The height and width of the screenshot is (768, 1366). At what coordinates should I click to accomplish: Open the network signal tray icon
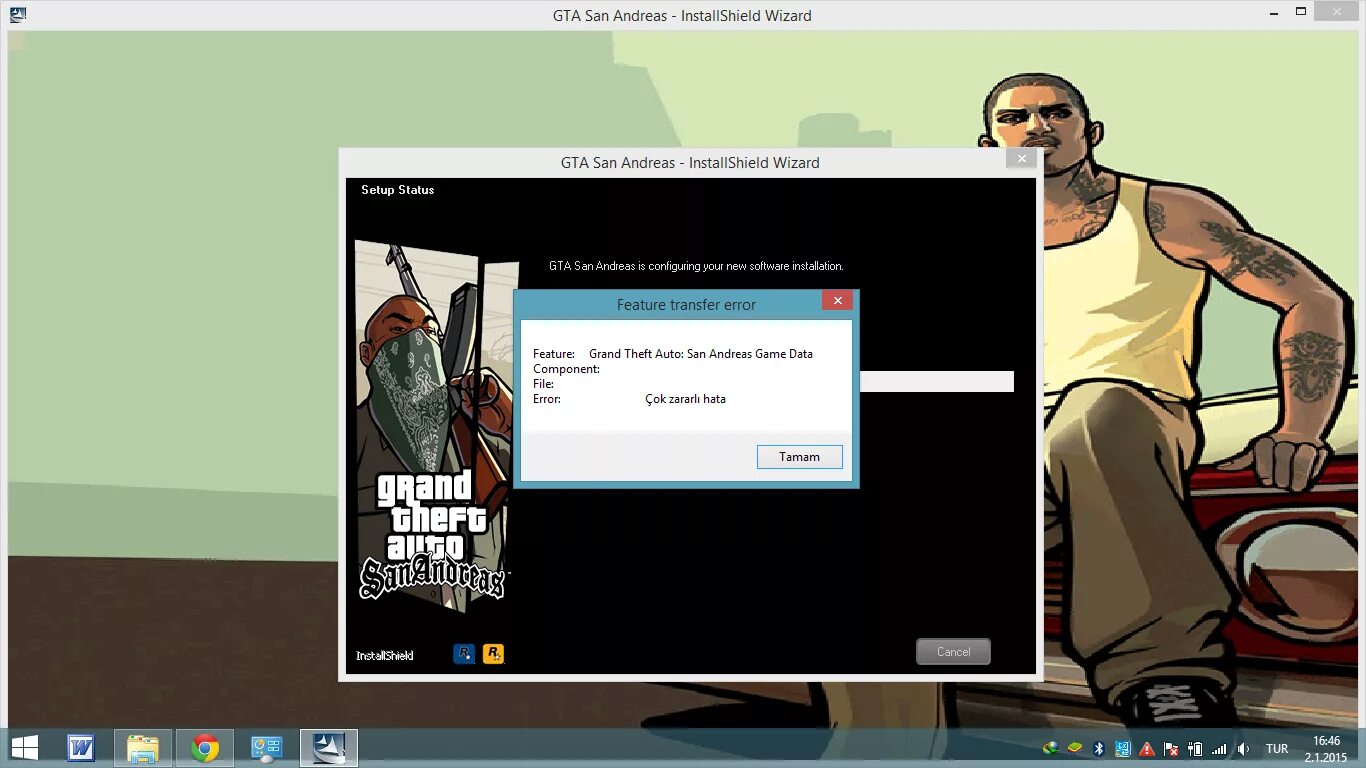(x=1218, y=748)
